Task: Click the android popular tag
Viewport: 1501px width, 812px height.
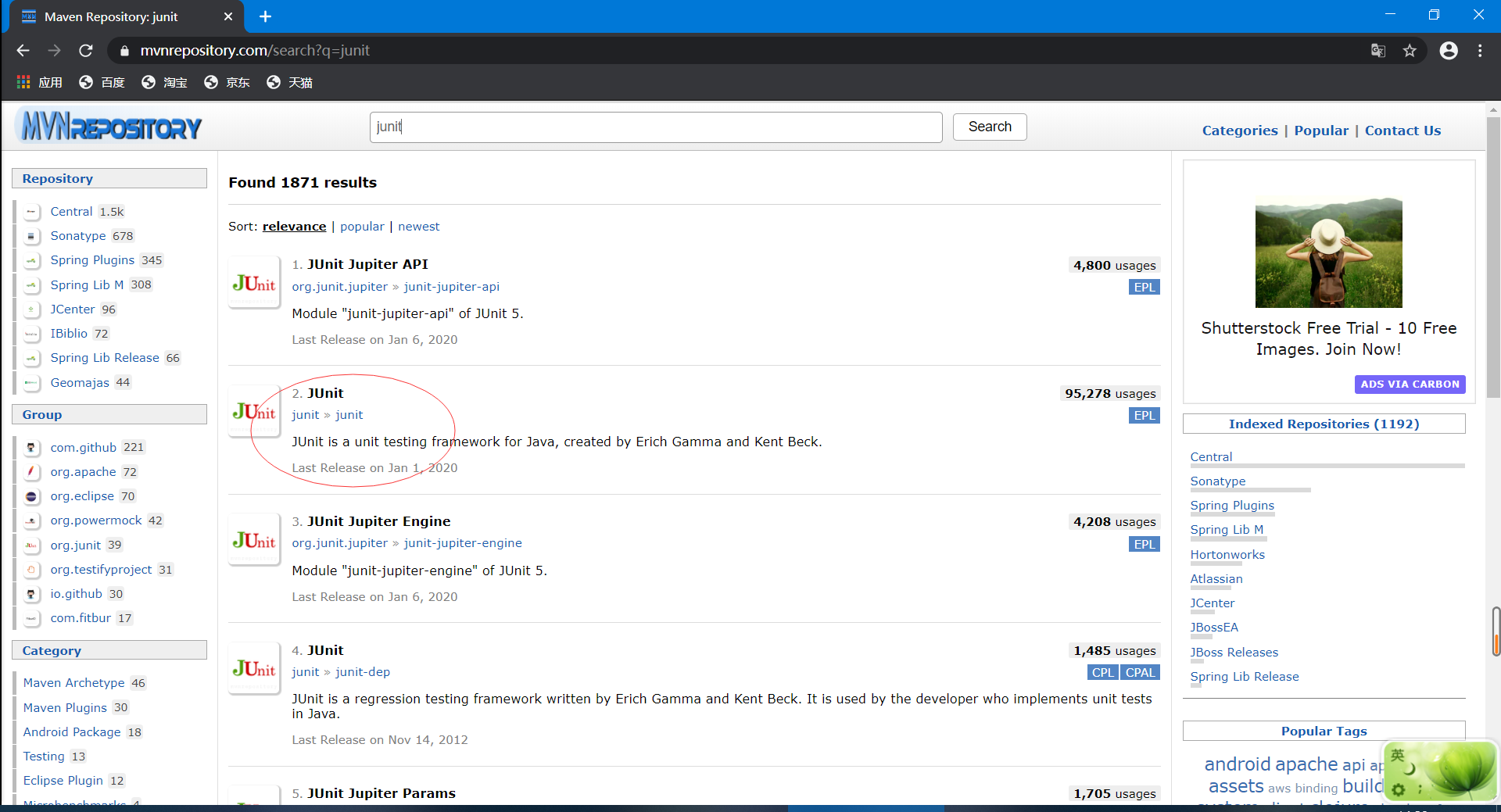Action: pyautogui.click(x=1238, y=764)
